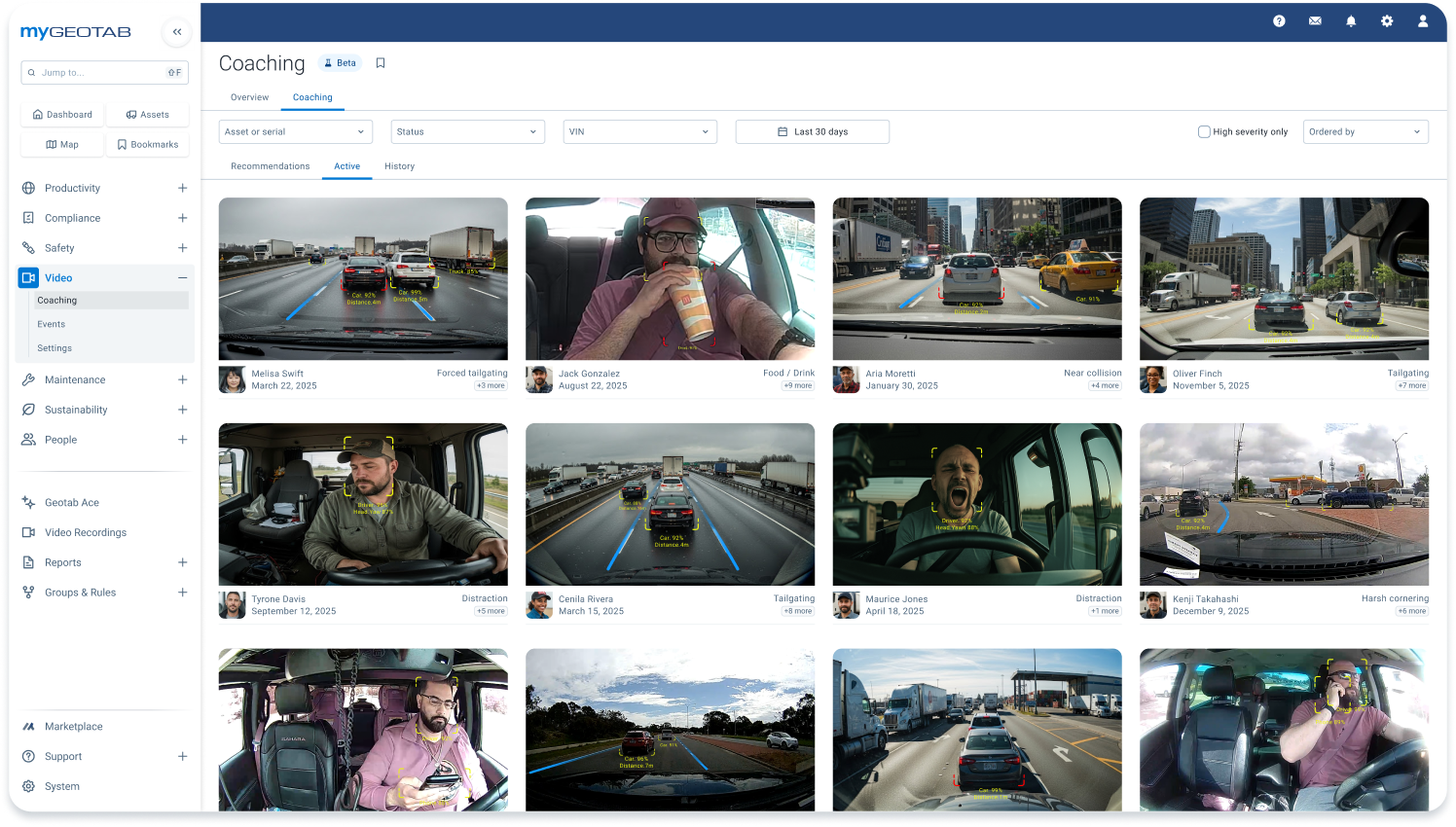Open the help icon in the top bar
This screenshot has width=1456, height=827.
coord(1279,20)
